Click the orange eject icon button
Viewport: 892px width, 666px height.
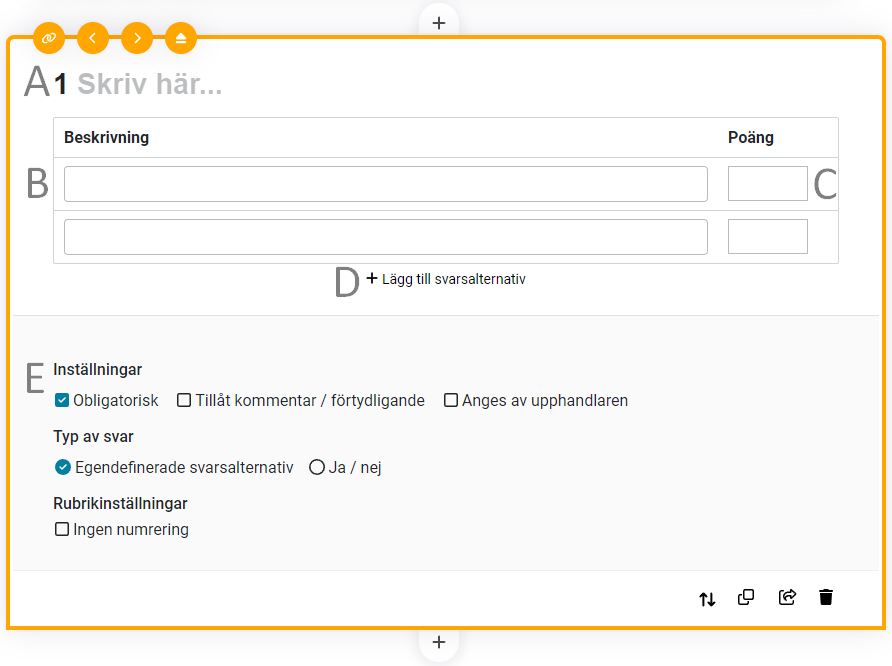(180, 39)
